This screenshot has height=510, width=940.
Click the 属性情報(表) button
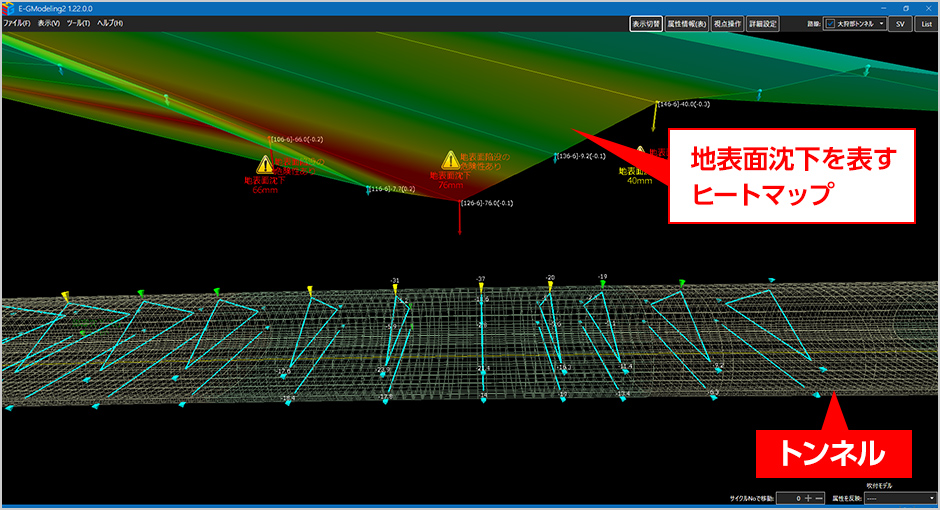687,23
